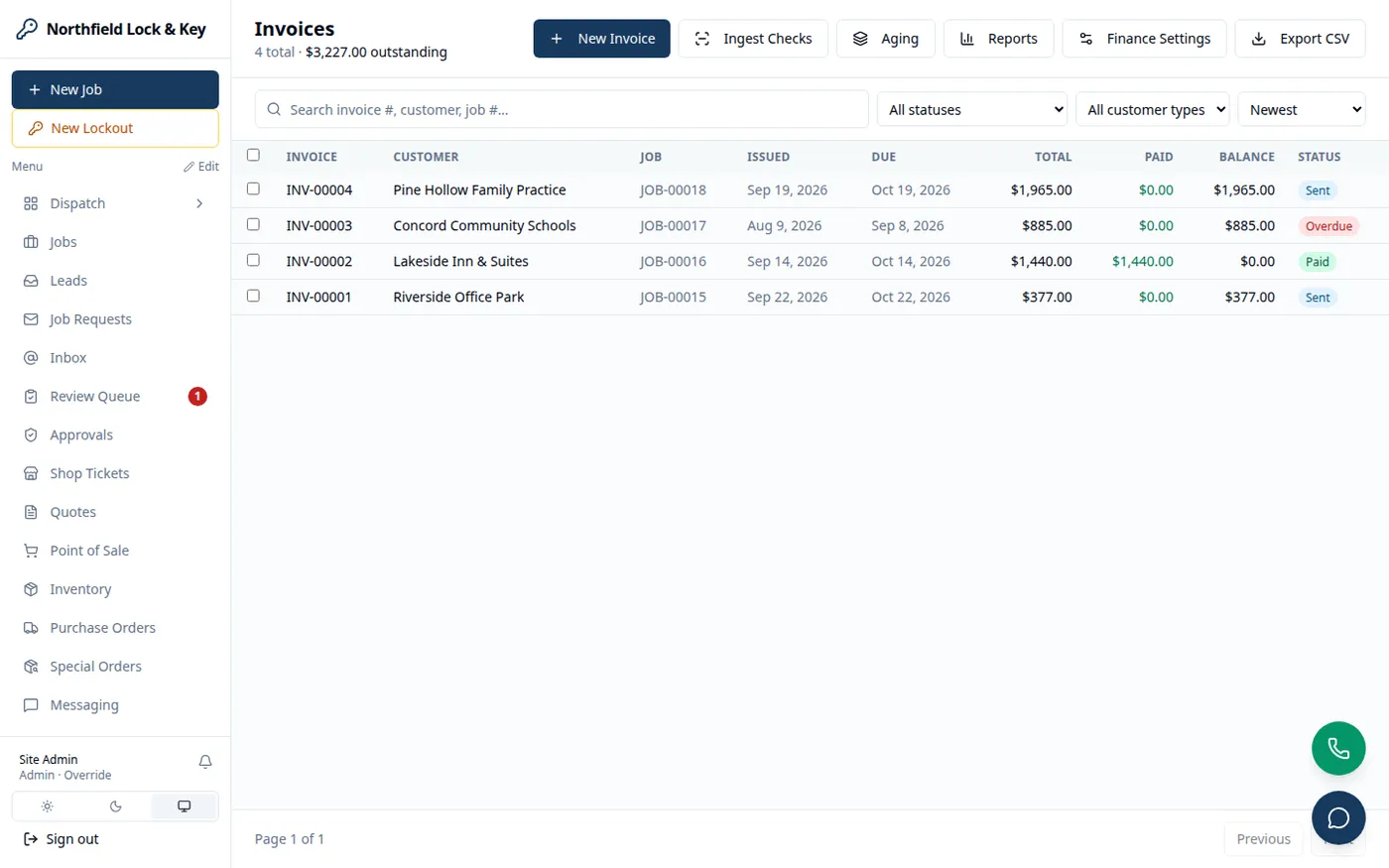Check the INV-00003 row checkbox
Image resolution: width=1389 pixels, height=868 pixels.
pos(253,224)
